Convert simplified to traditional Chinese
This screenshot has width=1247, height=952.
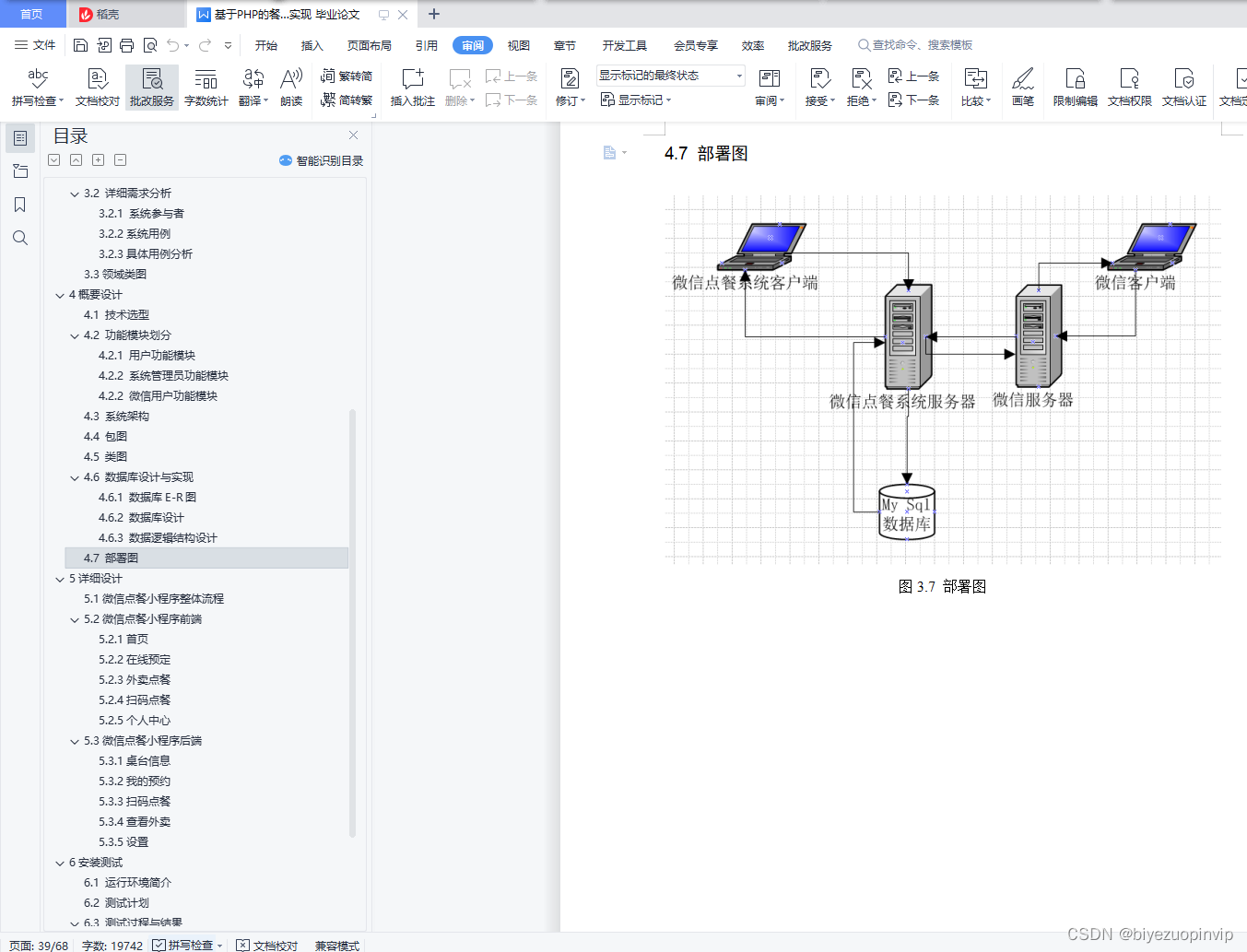[x=347, y=100]
